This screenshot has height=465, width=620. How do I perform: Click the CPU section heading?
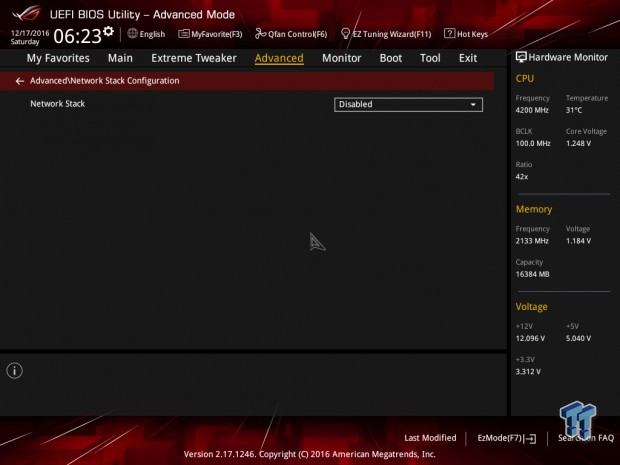click(x=525, y=79)
